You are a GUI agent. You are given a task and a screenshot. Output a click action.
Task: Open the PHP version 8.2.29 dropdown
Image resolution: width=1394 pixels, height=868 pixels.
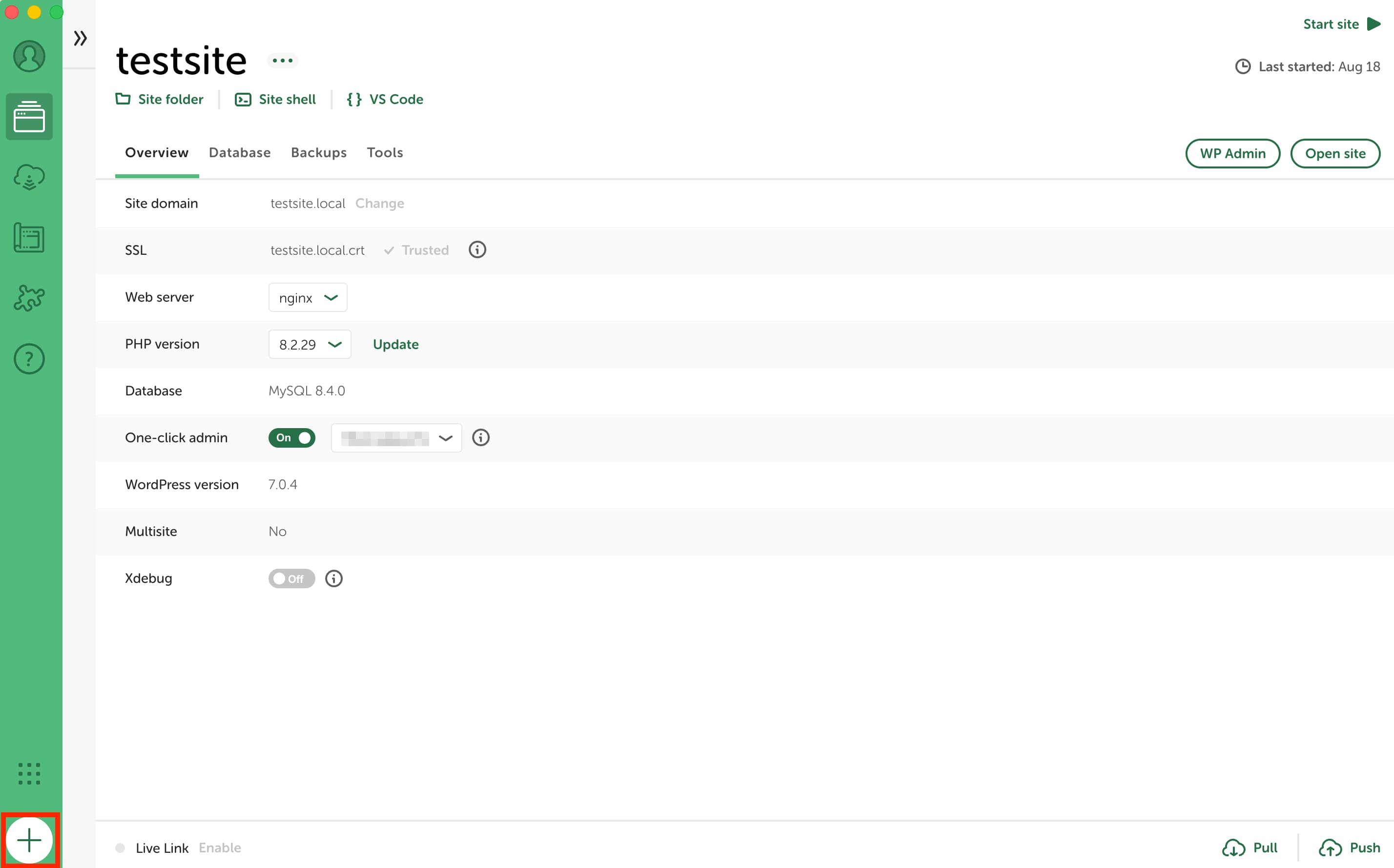310,345
